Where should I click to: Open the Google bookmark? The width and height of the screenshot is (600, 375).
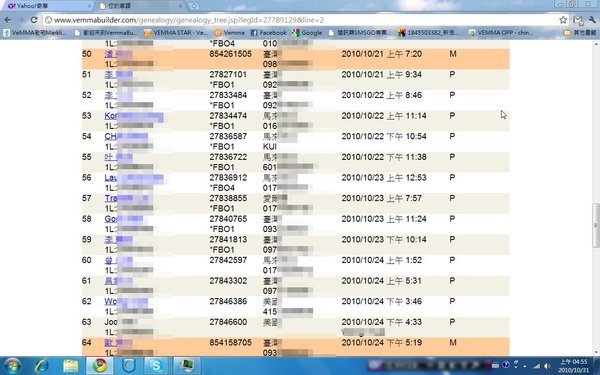(x=307, y=33)
